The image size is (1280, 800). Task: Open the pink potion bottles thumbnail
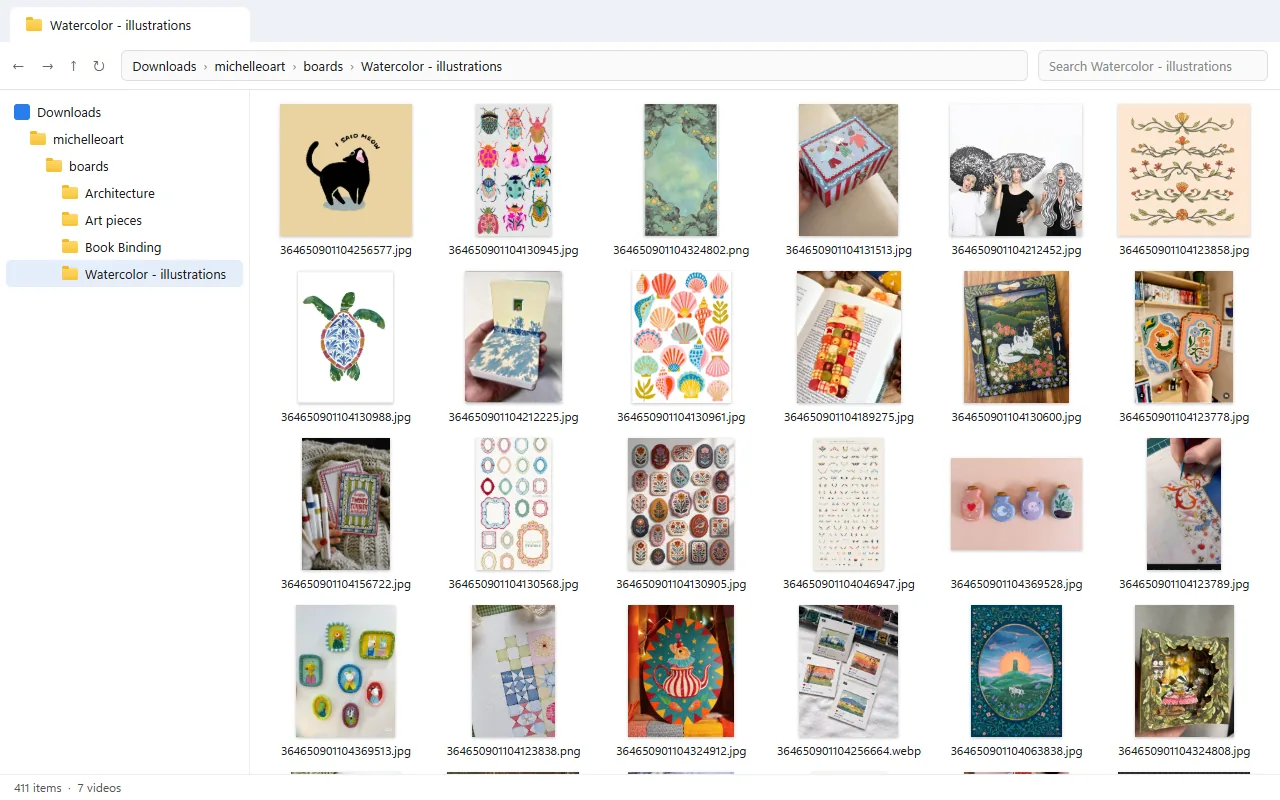click(x=1016, y=504)
